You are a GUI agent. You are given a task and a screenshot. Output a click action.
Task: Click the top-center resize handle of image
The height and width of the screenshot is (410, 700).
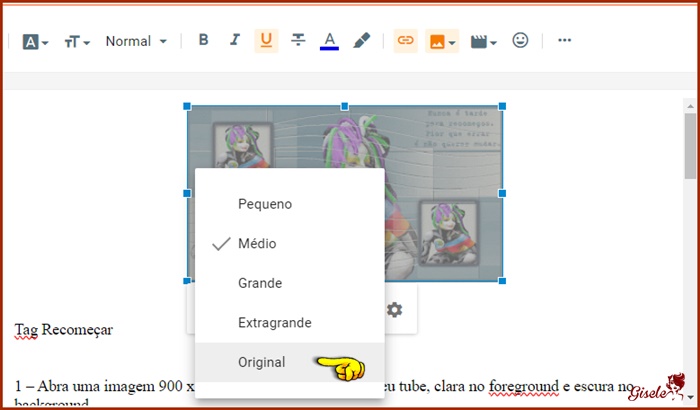[x=345, y=106]
